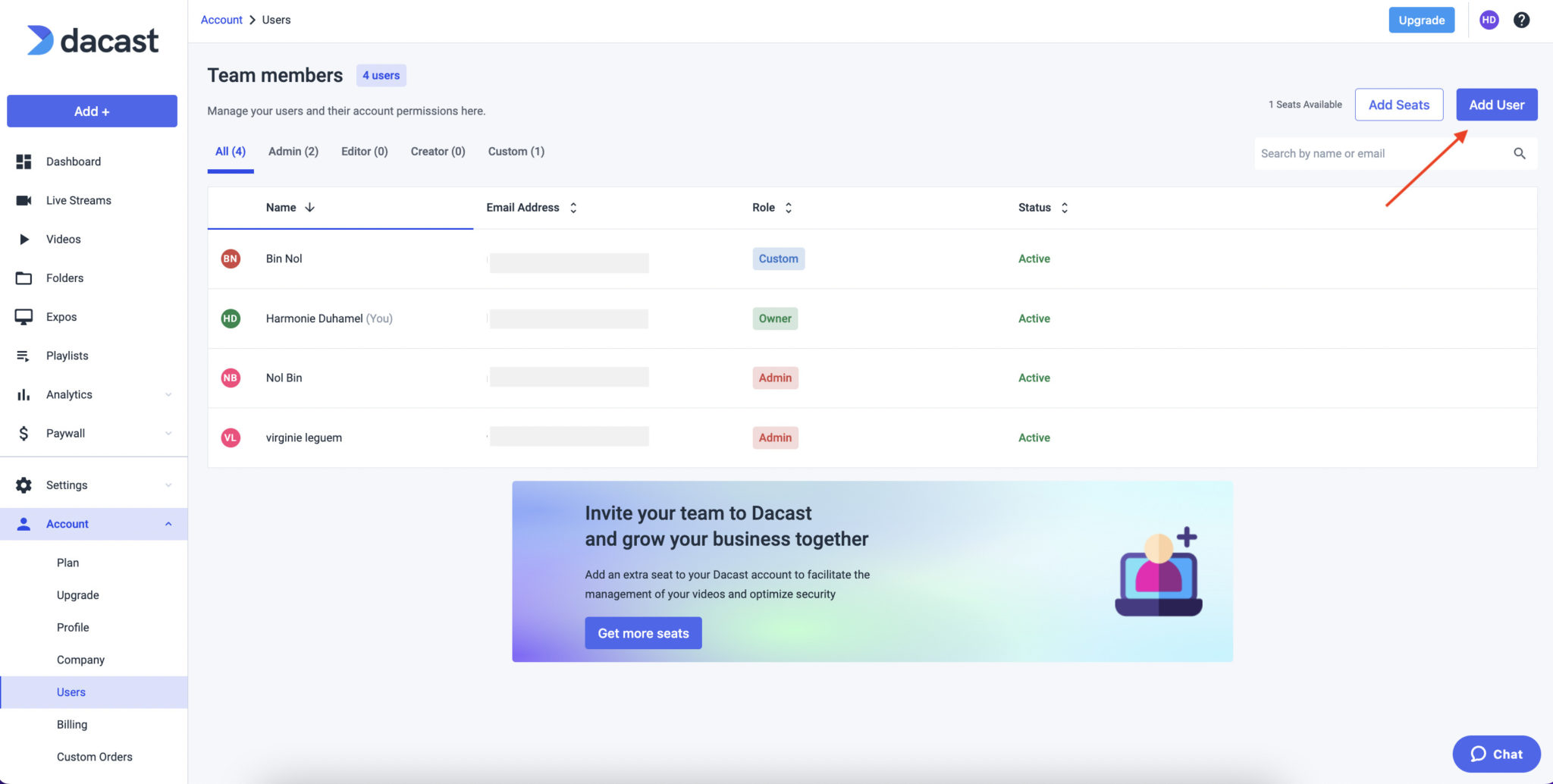Image resolution: width=1553 pixels, height=784 pixels.
Task: Select the name Harmonie Duhamel (You)
Action: click(x=329, y=318)
